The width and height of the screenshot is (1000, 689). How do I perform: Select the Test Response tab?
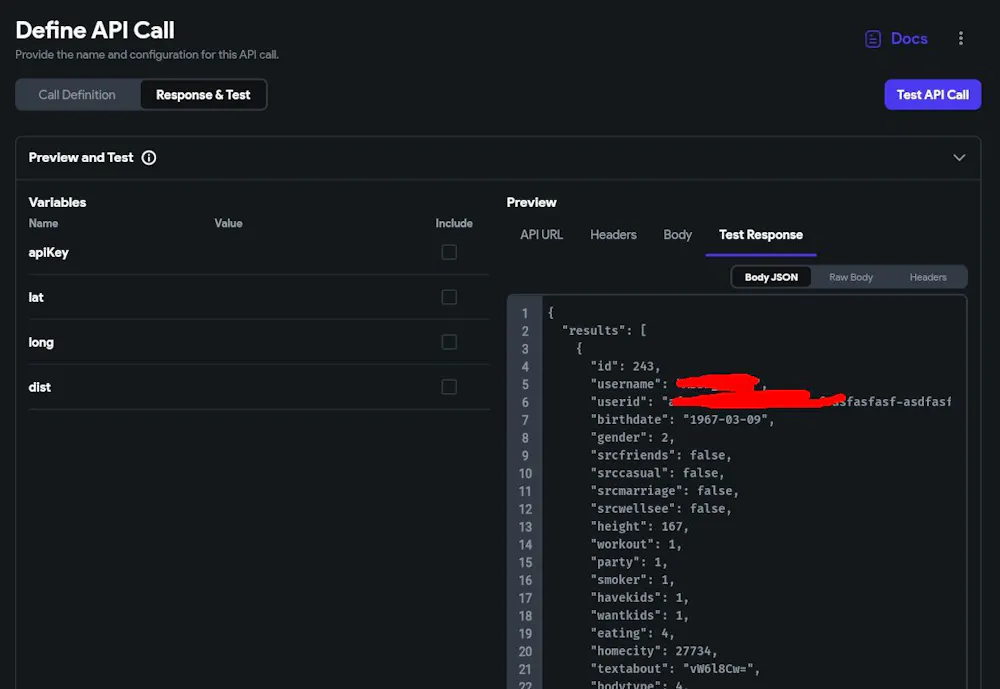pyautogui.click(x=761, y=235)
